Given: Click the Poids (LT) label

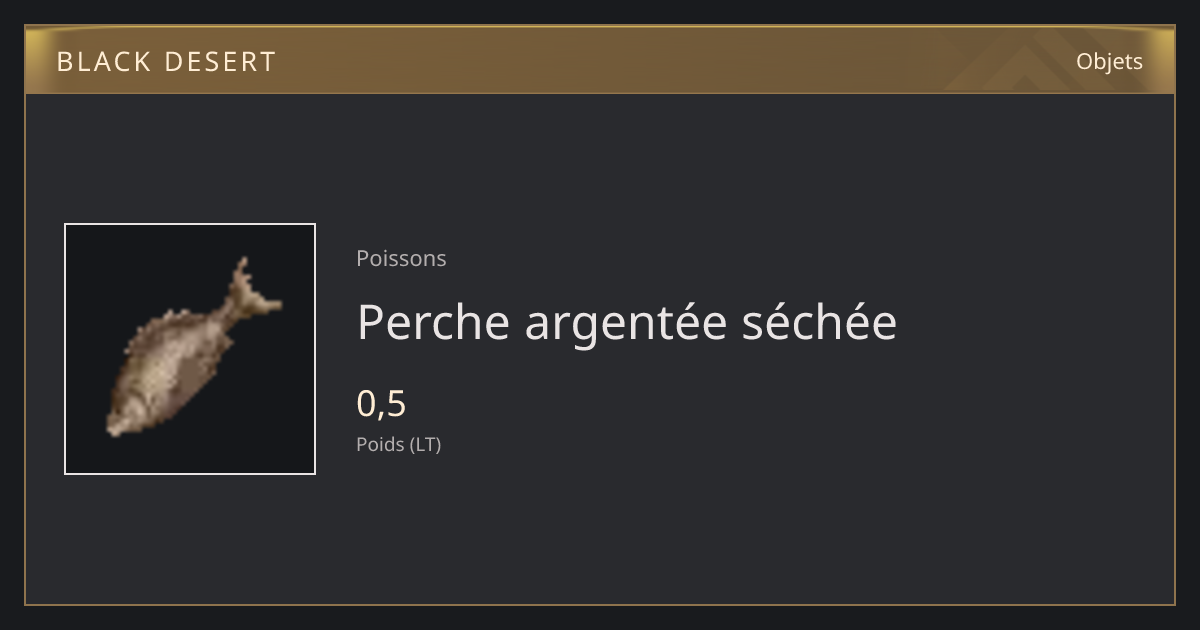Looking at the screenshot, I should [398, 444].
